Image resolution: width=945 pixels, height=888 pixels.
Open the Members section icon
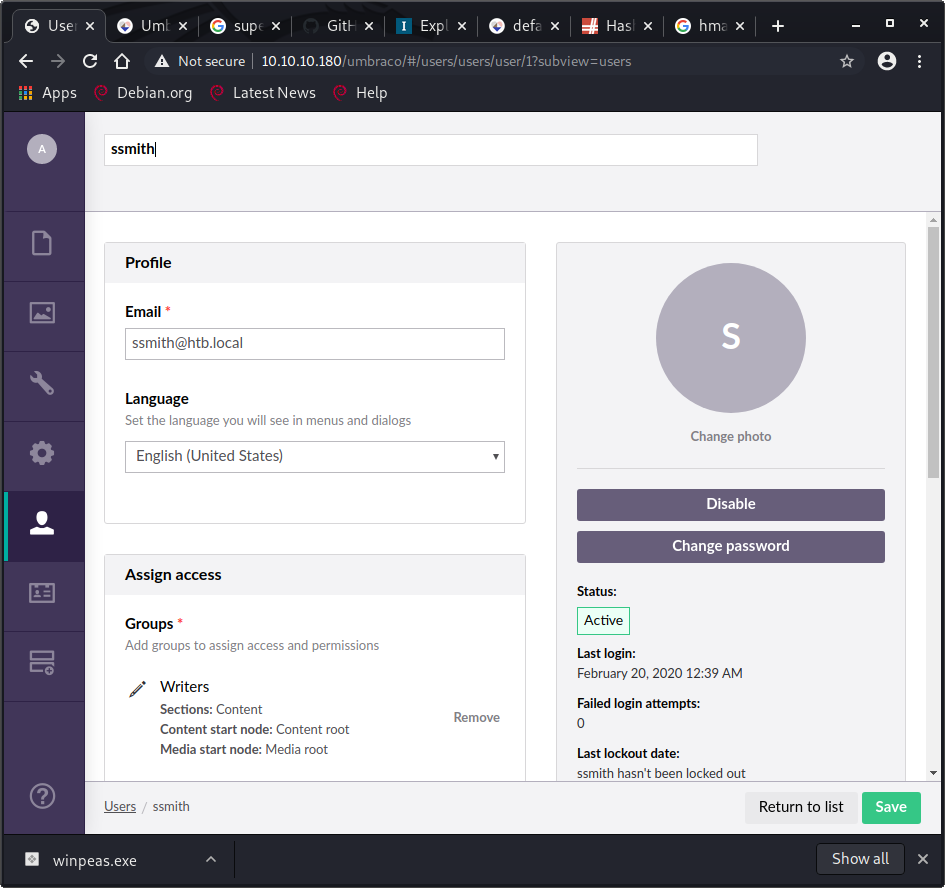(x=42, y=592)
